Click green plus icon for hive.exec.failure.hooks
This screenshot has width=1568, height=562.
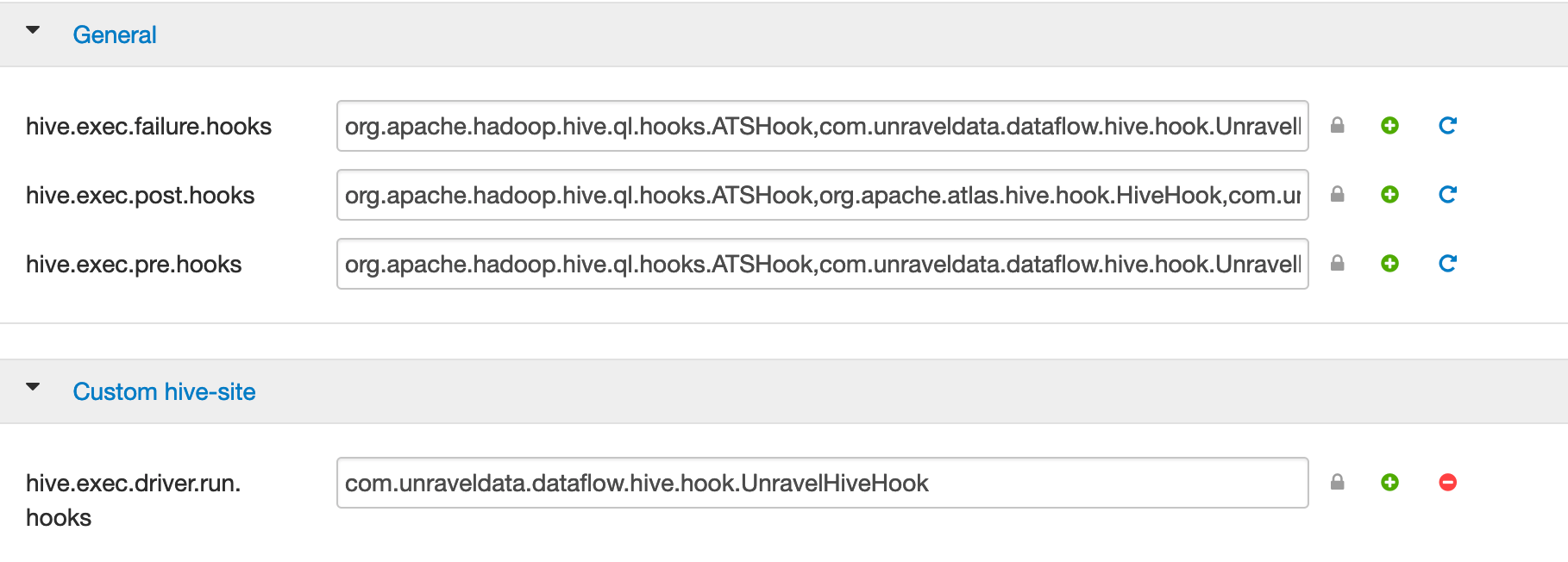(x=1389, y=126)
